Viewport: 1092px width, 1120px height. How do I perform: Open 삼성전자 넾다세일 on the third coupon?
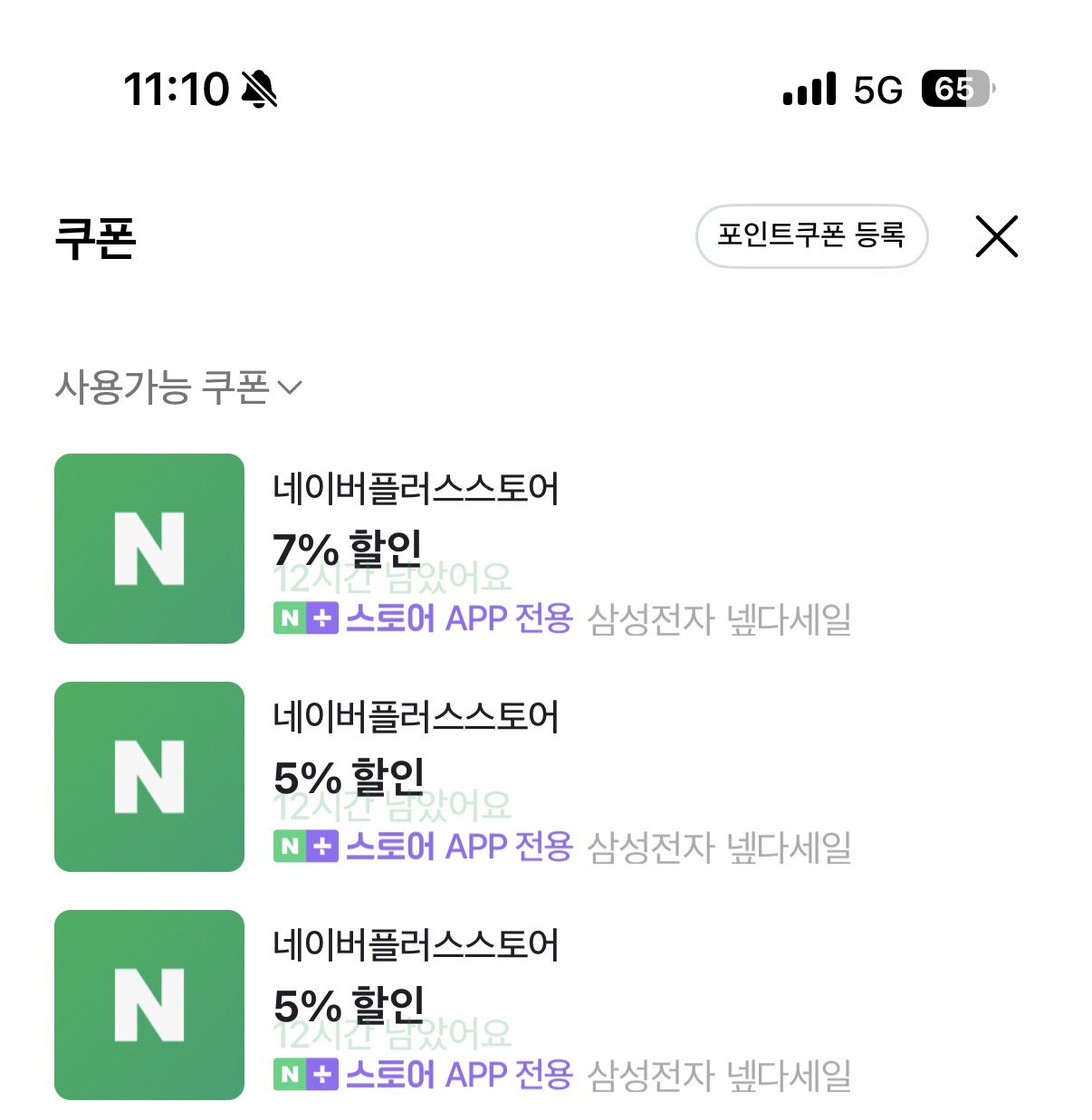pyautogui.click(x=720, y=1077)
